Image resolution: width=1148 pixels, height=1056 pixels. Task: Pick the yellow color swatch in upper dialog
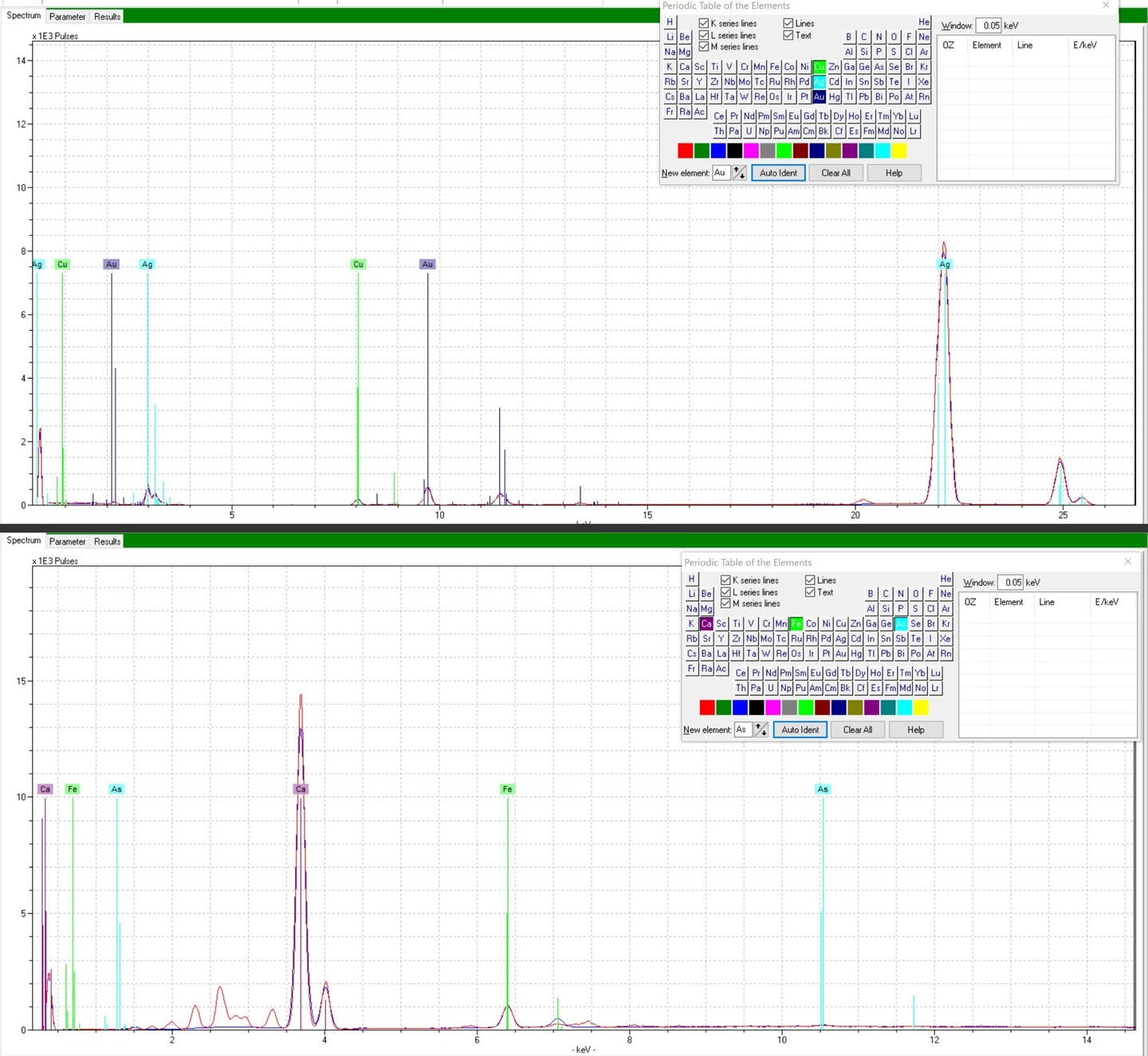coord(899,151)
